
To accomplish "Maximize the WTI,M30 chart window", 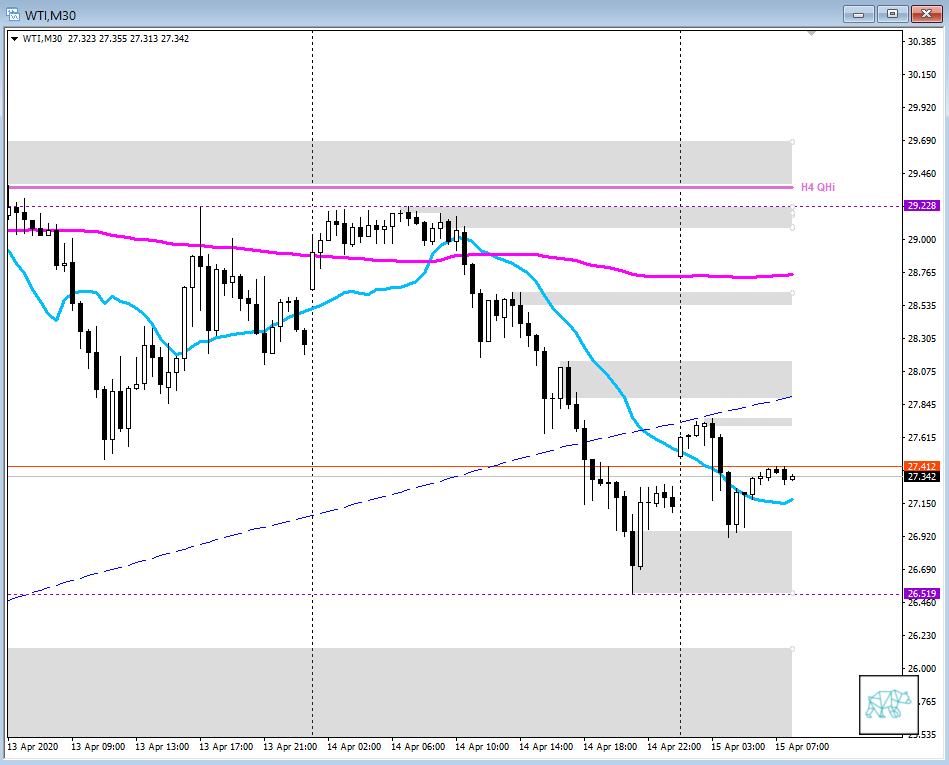I will 893,14.
